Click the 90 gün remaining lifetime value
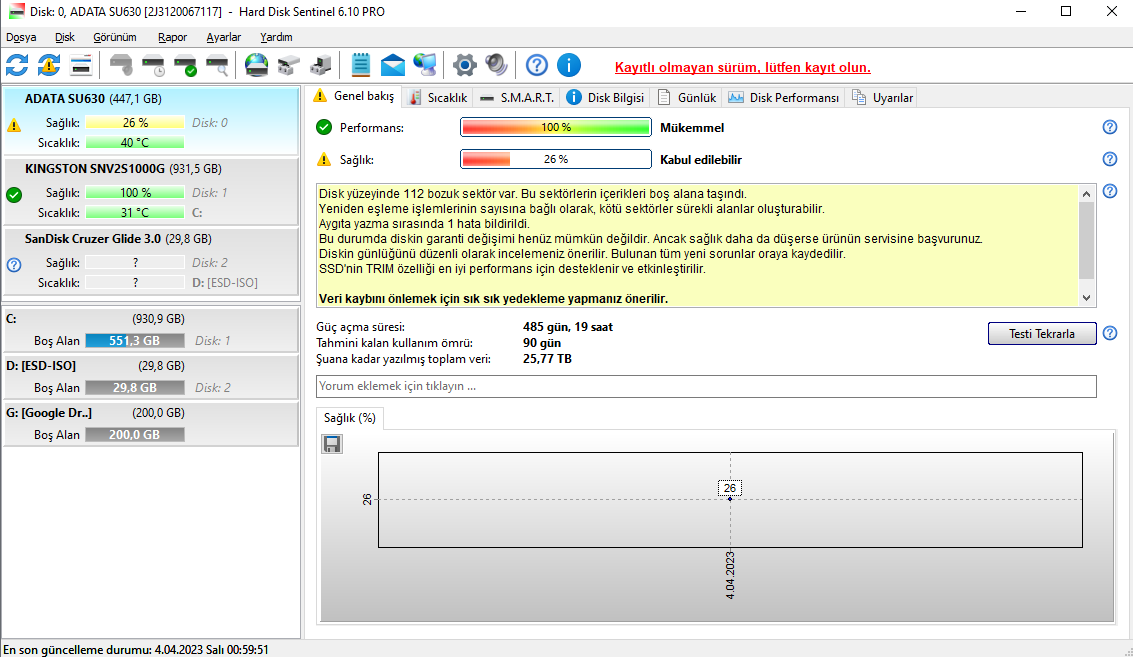Viewport: 1133px width, 657px height. tap(541, 343)
